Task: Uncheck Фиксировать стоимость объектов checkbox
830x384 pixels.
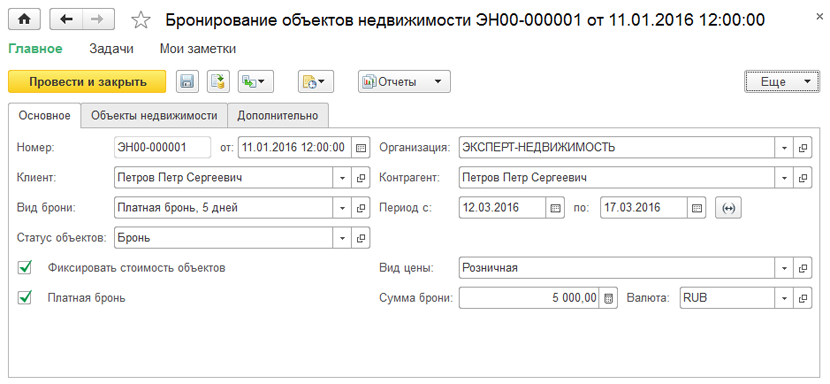Action: [x=24, y=267]
